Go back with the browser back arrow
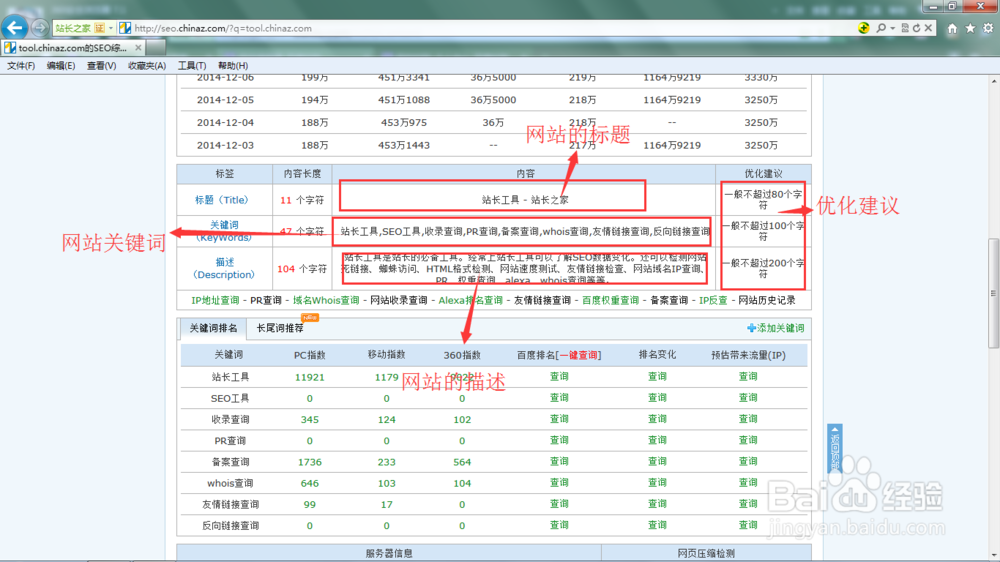The height and width of the screenshot is (562, 1000). (x=15, y=27)
